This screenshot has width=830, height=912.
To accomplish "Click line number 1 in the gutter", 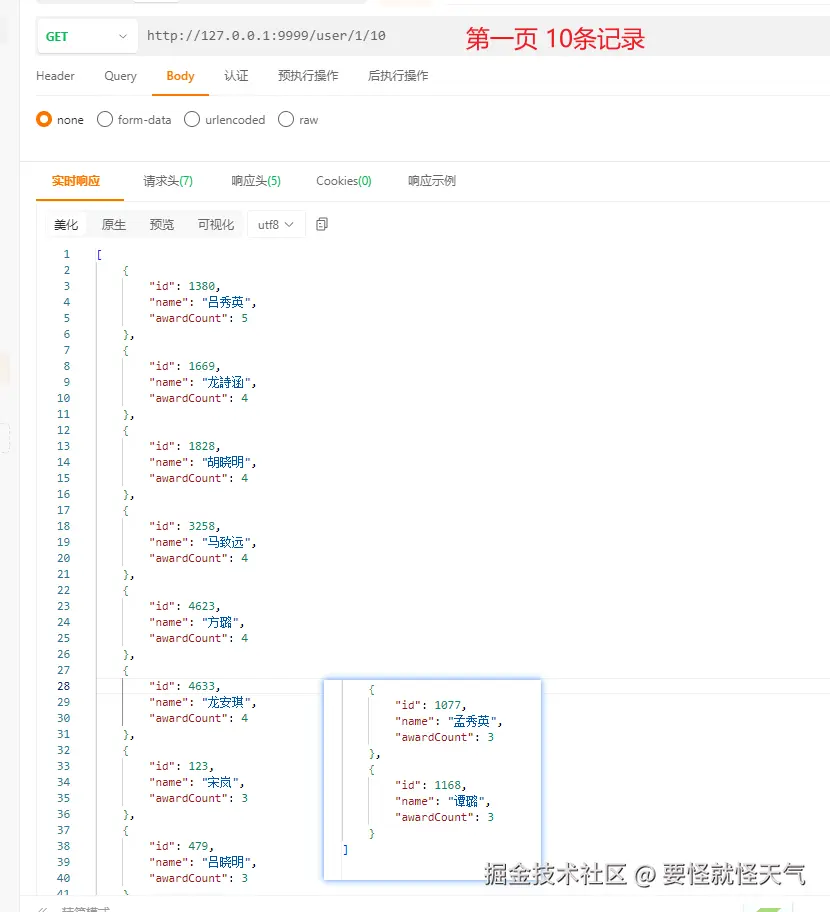I will coord(66,254).
